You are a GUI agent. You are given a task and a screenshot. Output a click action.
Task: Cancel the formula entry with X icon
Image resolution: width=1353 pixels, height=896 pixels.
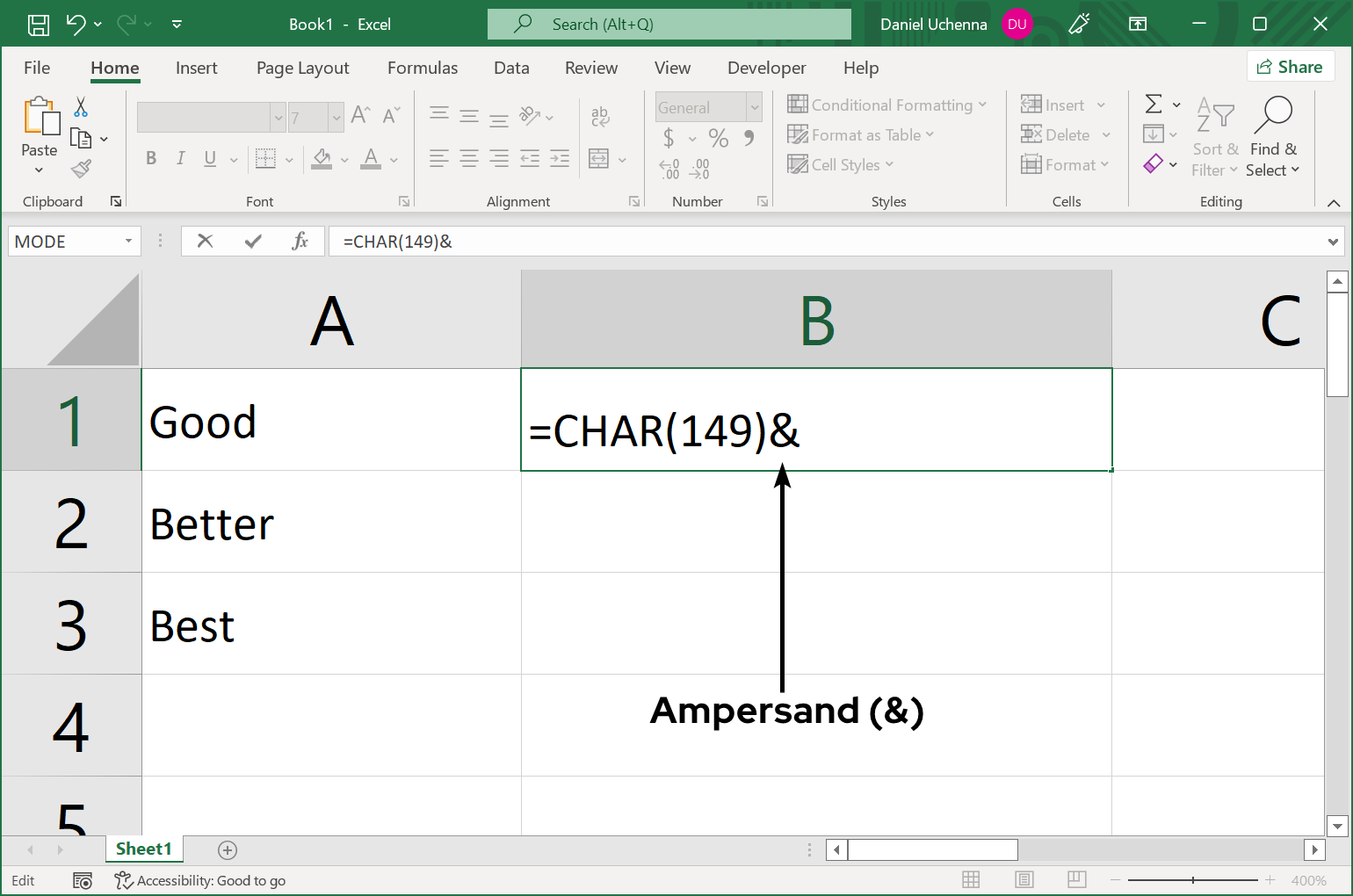(205, 241)
